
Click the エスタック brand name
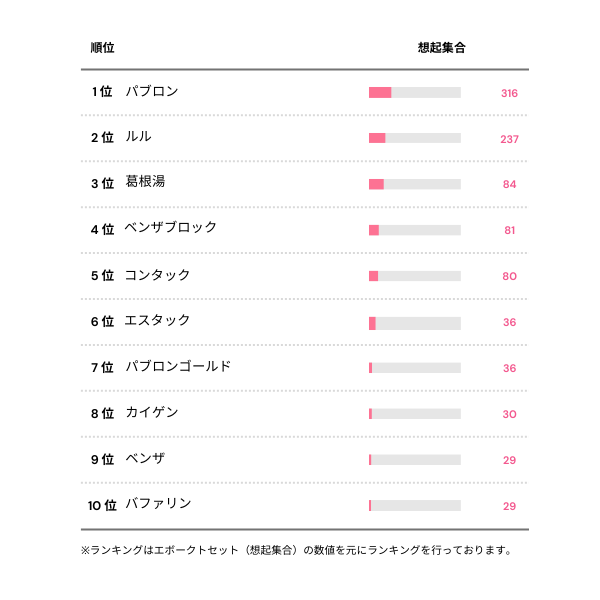158,321
